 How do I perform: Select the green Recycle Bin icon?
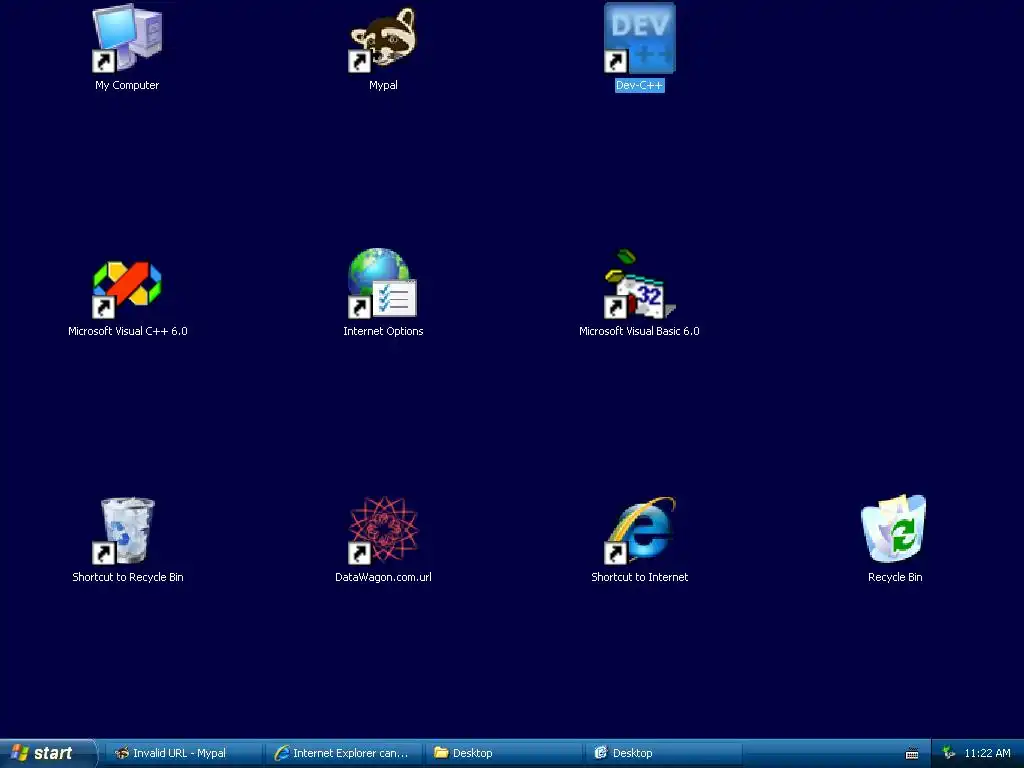(x=895, y=529)
